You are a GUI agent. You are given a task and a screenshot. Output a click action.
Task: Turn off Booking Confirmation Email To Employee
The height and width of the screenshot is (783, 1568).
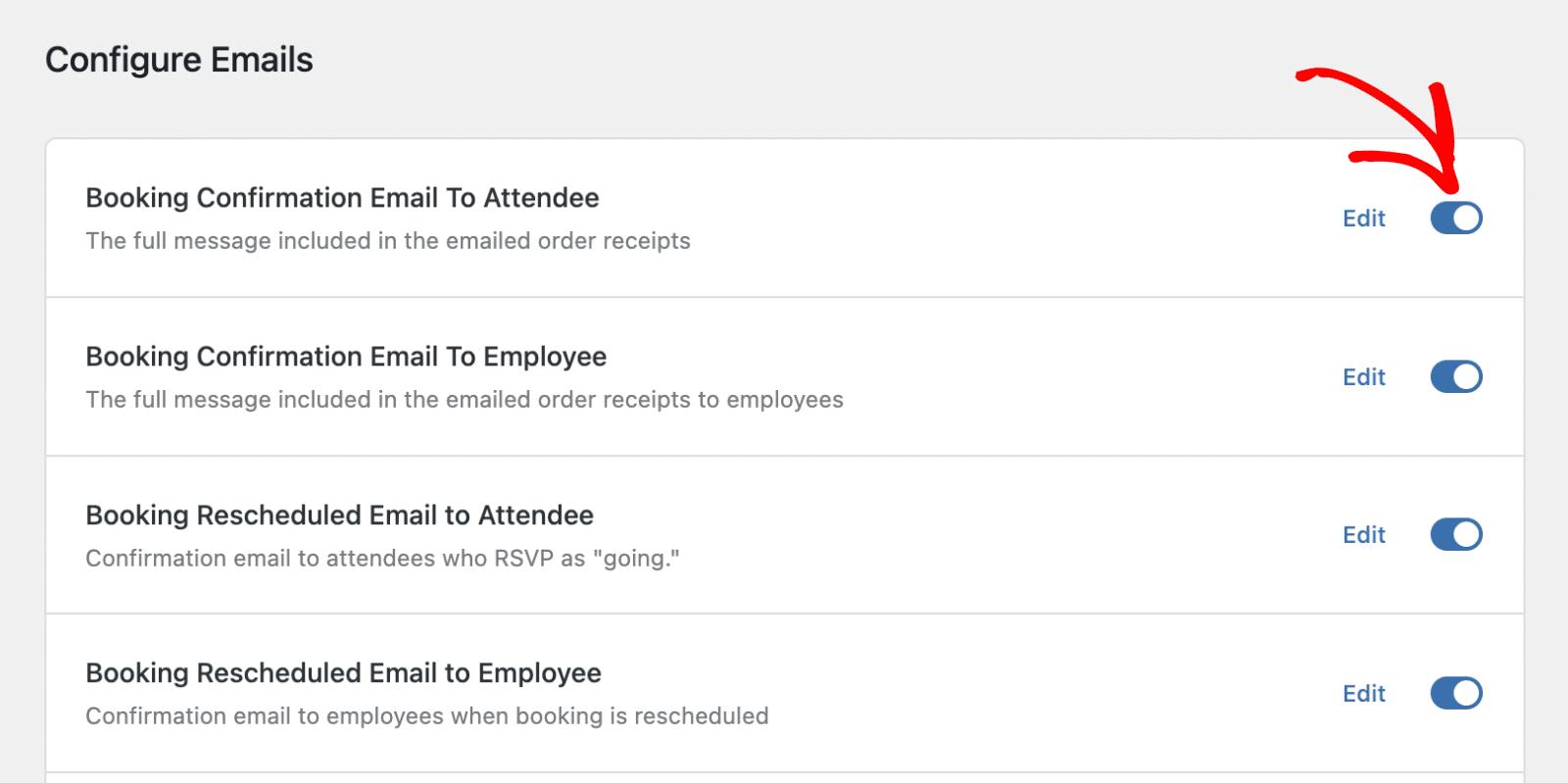click(x=1456, y=376)
